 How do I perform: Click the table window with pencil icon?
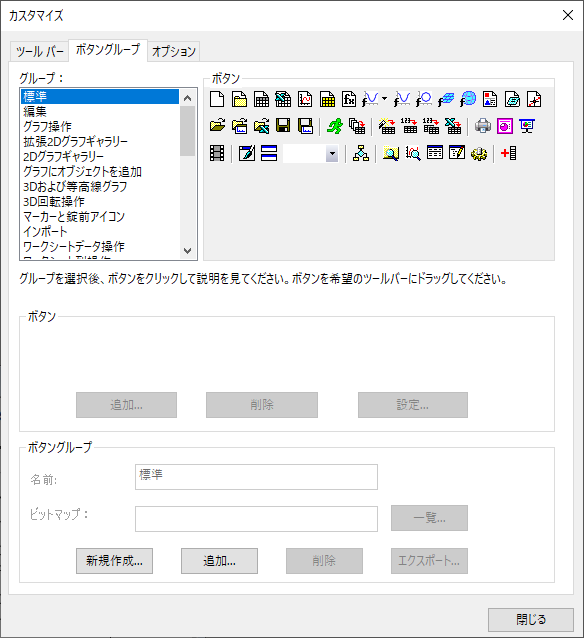[x=457, y=153]
